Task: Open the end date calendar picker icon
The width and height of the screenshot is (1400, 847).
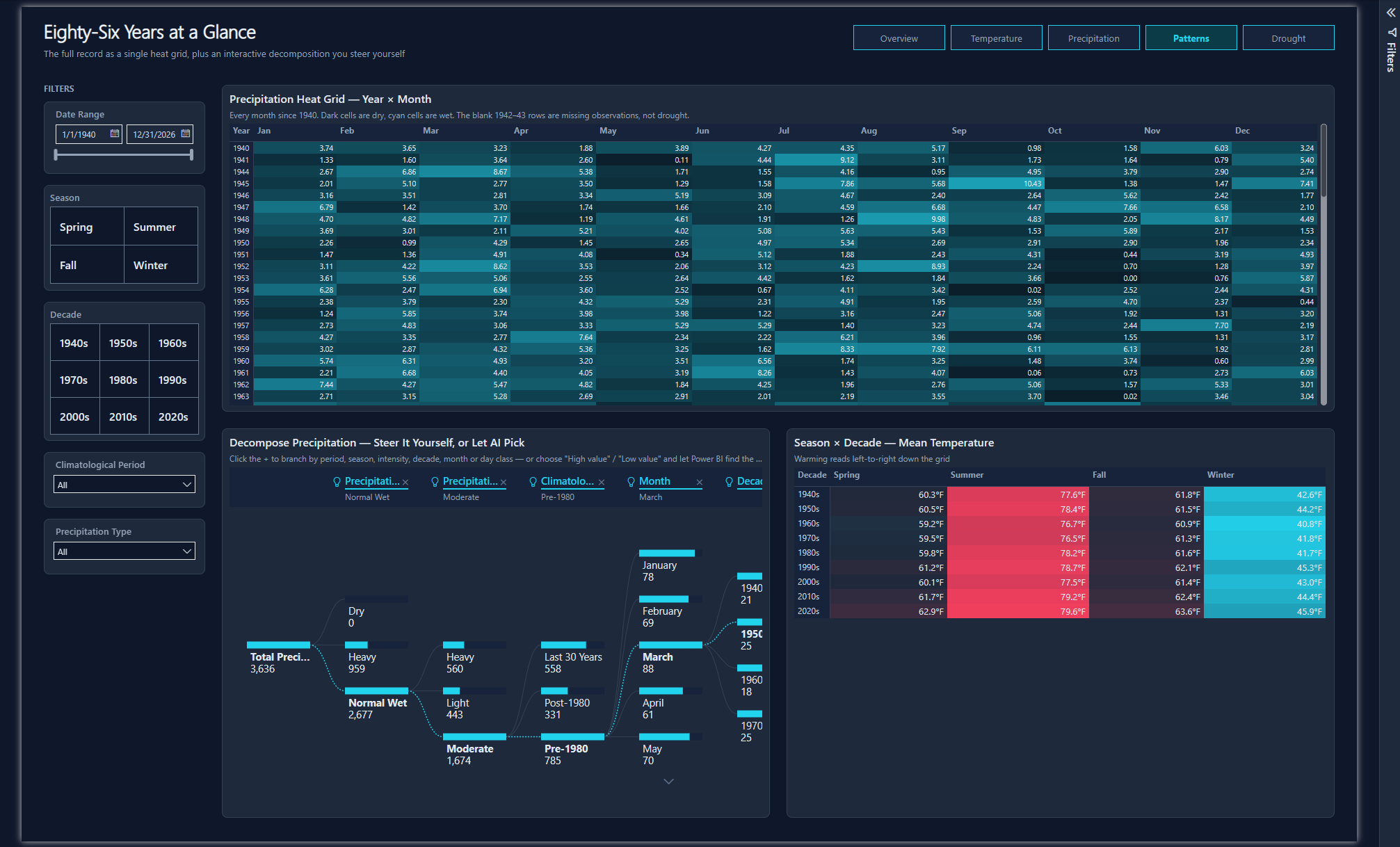Action: 186,134
